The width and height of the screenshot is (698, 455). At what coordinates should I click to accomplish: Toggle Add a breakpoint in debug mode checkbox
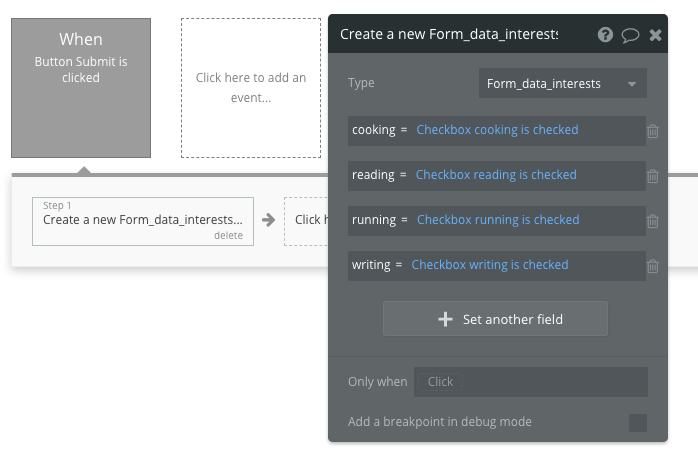click(637, 422)
